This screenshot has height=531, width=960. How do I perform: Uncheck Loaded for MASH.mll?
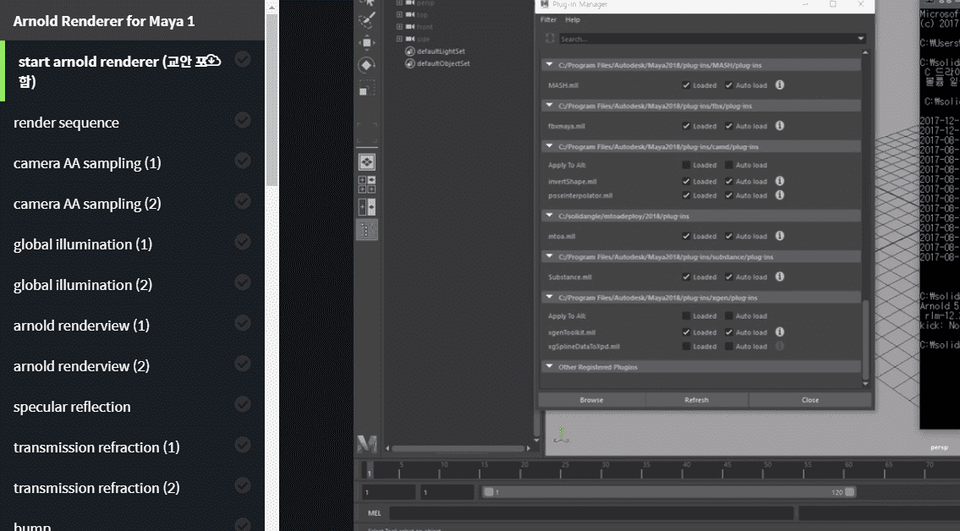click(x=686, y=85)
